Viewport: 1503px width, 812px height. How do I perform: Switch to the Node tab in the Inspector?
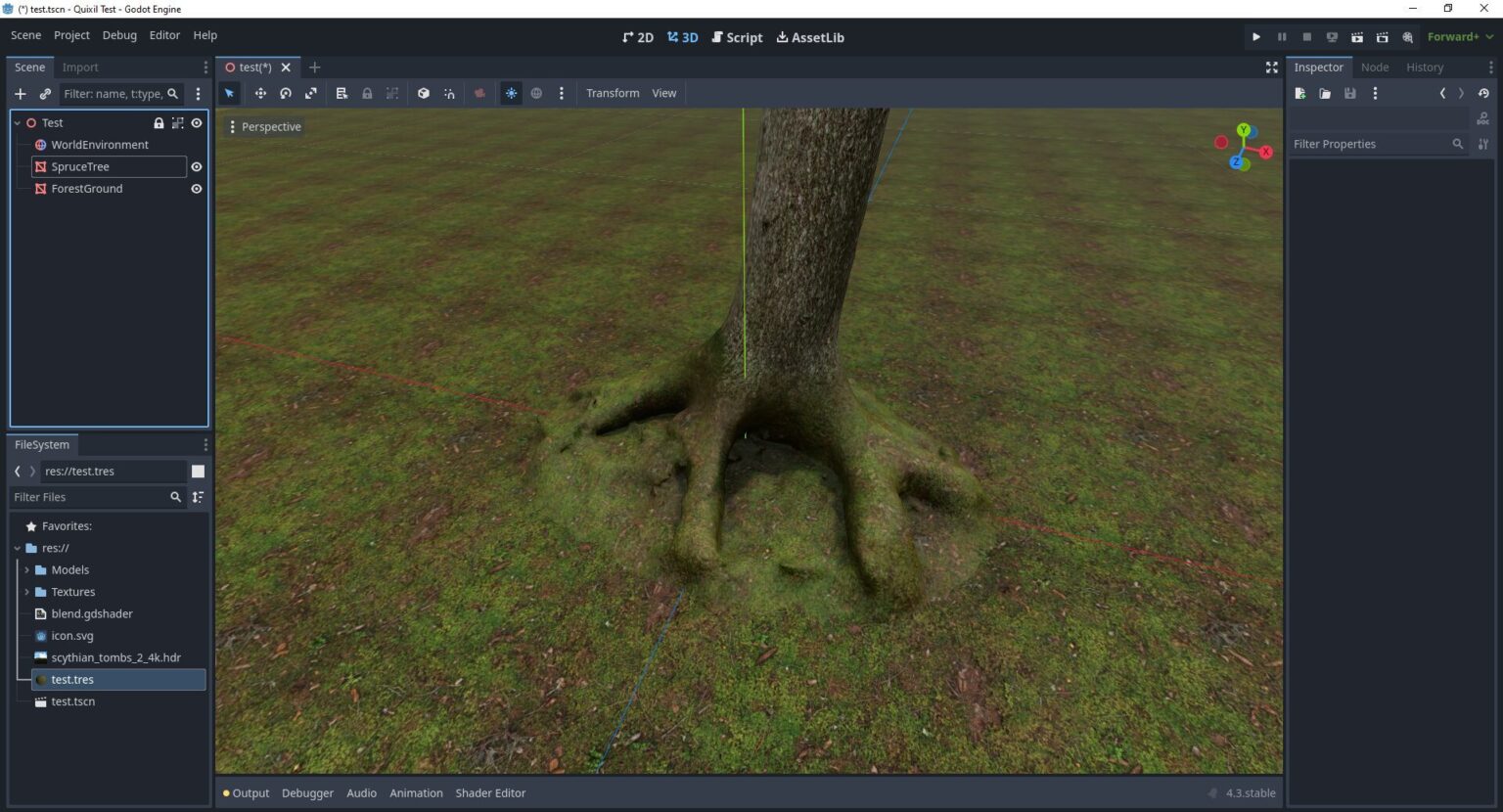click(x=1375, y=67)
